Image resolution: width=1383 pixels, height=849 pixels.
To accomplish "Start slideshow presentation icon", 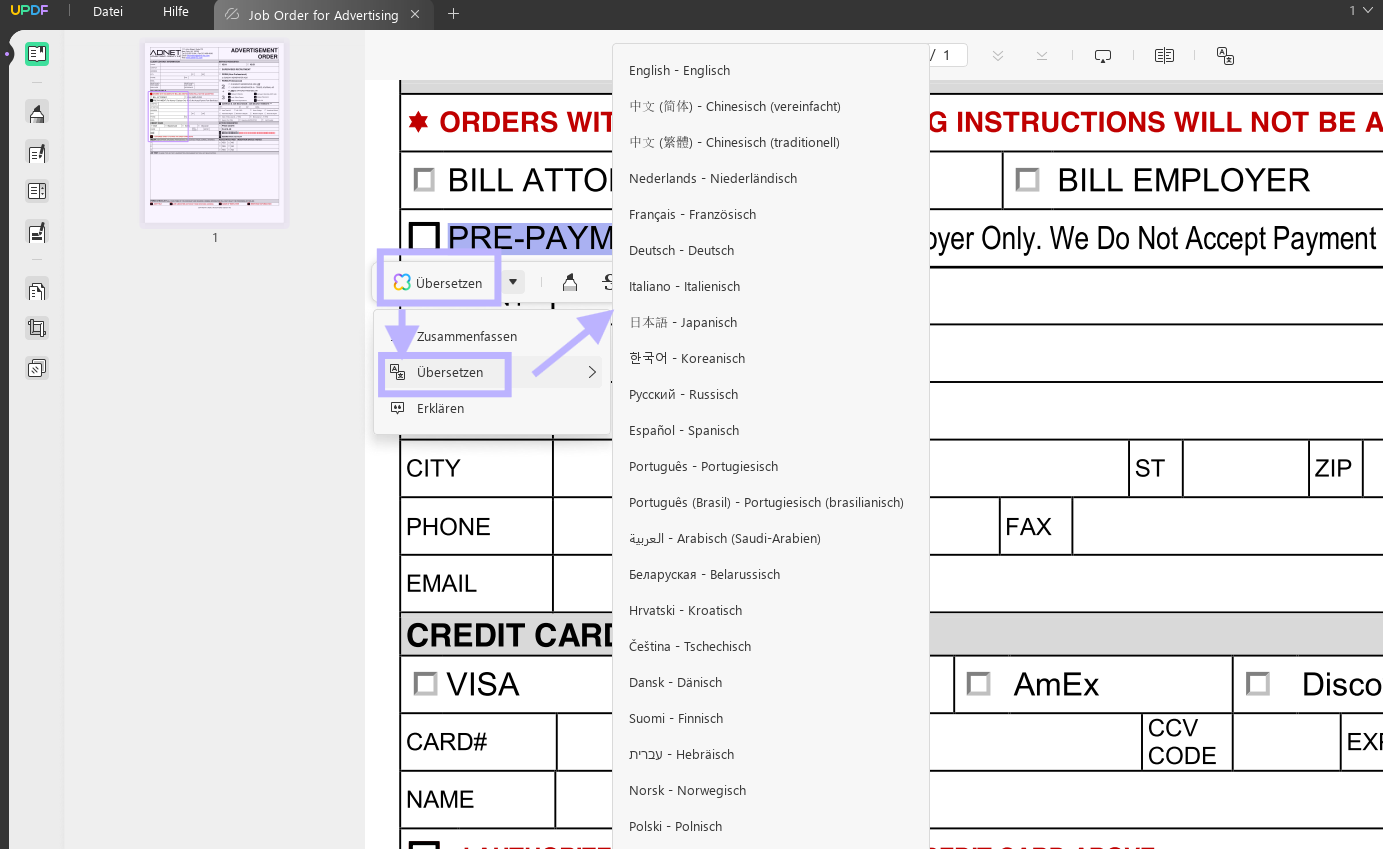I will pos(1103,56).
